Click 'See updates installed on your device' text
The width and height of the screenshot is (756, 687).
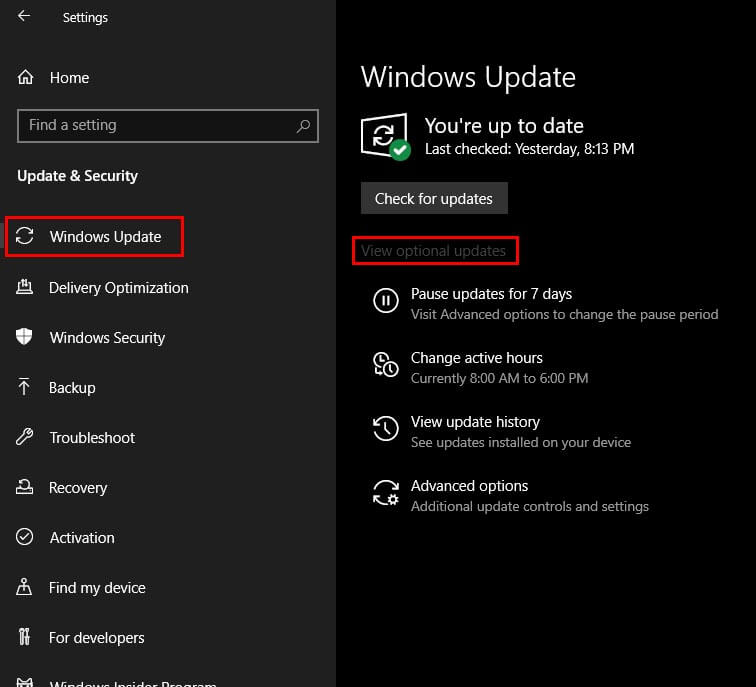(x=521, y=443)
